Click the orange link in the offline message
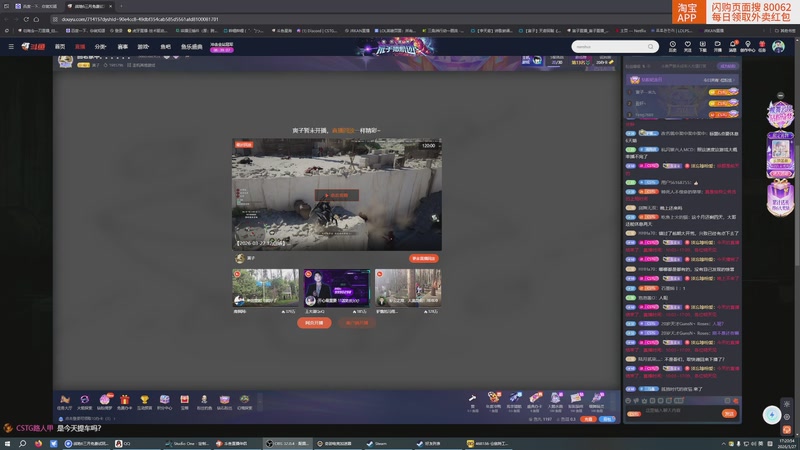 click(344, 131)
